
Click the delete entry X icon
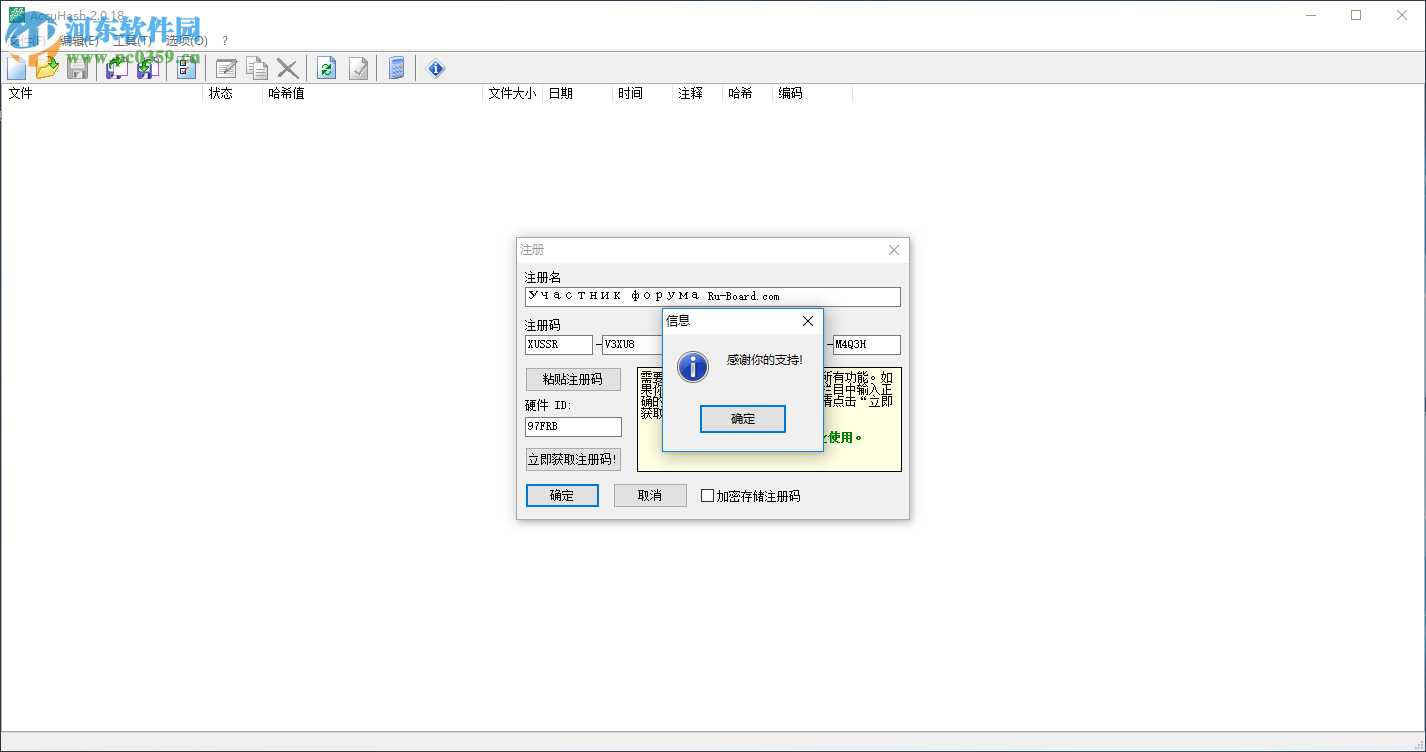[288, 68]
